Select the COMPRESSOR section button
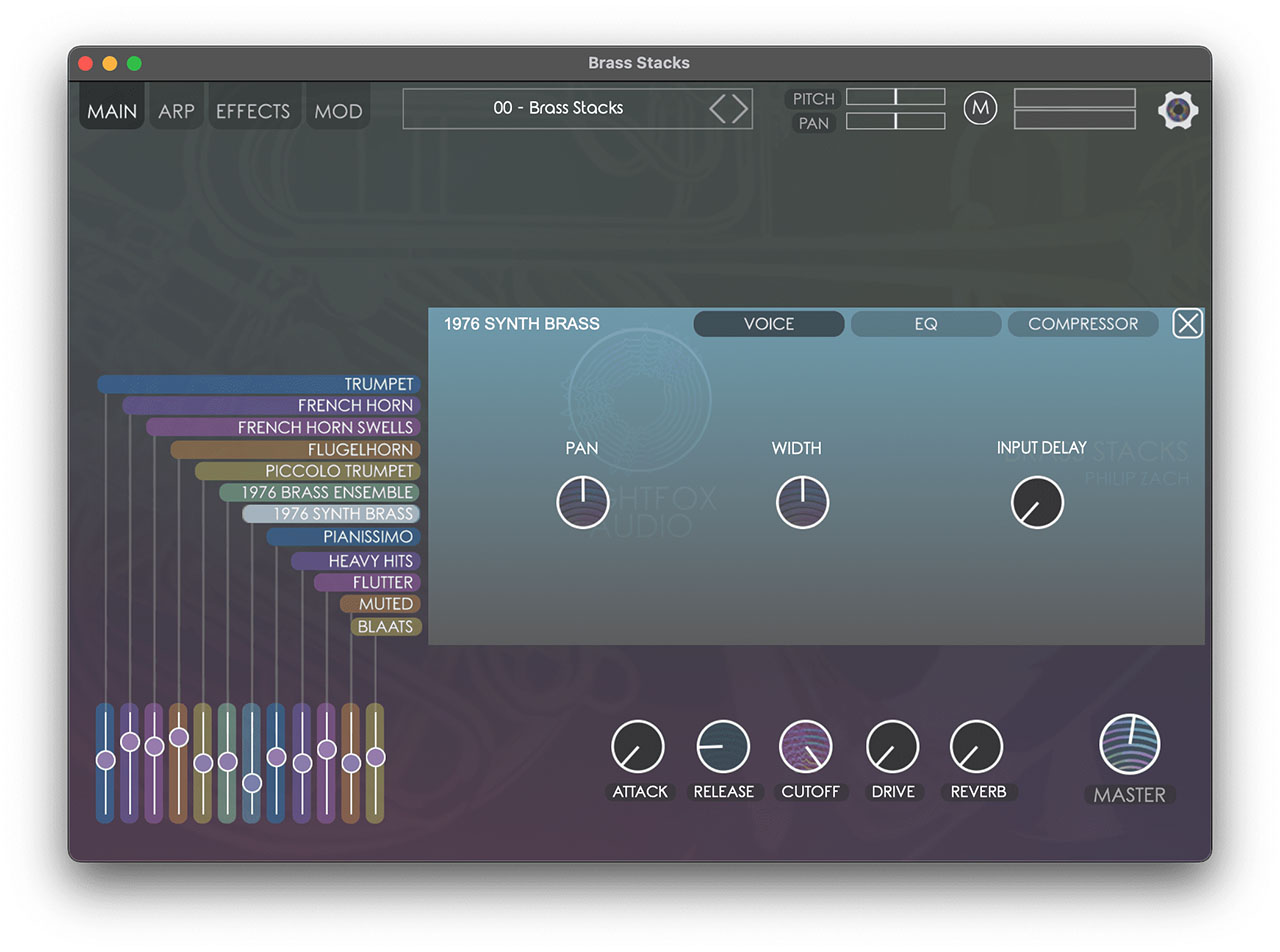 tap(1082, 324)
